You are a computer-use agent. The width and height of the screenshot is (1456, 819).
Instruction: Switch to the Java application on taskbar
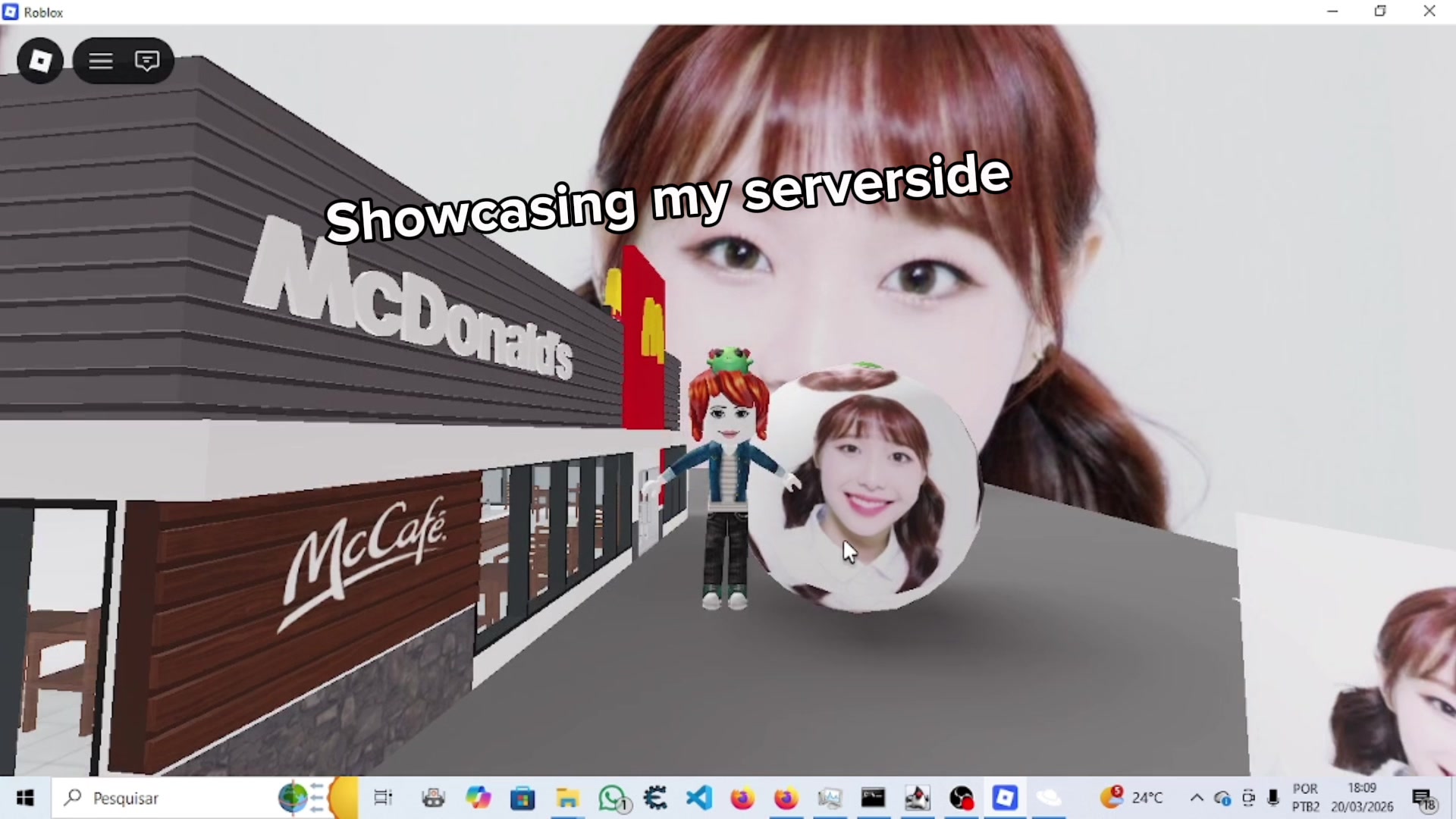[917, 798]
